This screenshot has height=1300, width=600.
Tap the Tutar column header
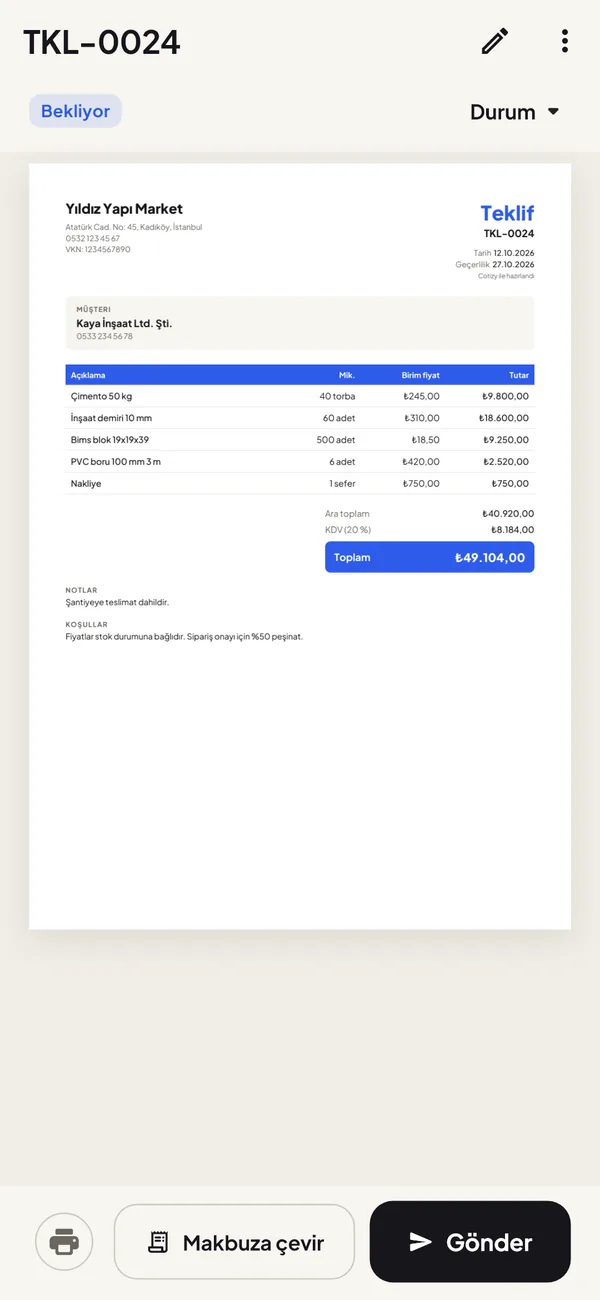pyautogui.click(x=519, y=375)
